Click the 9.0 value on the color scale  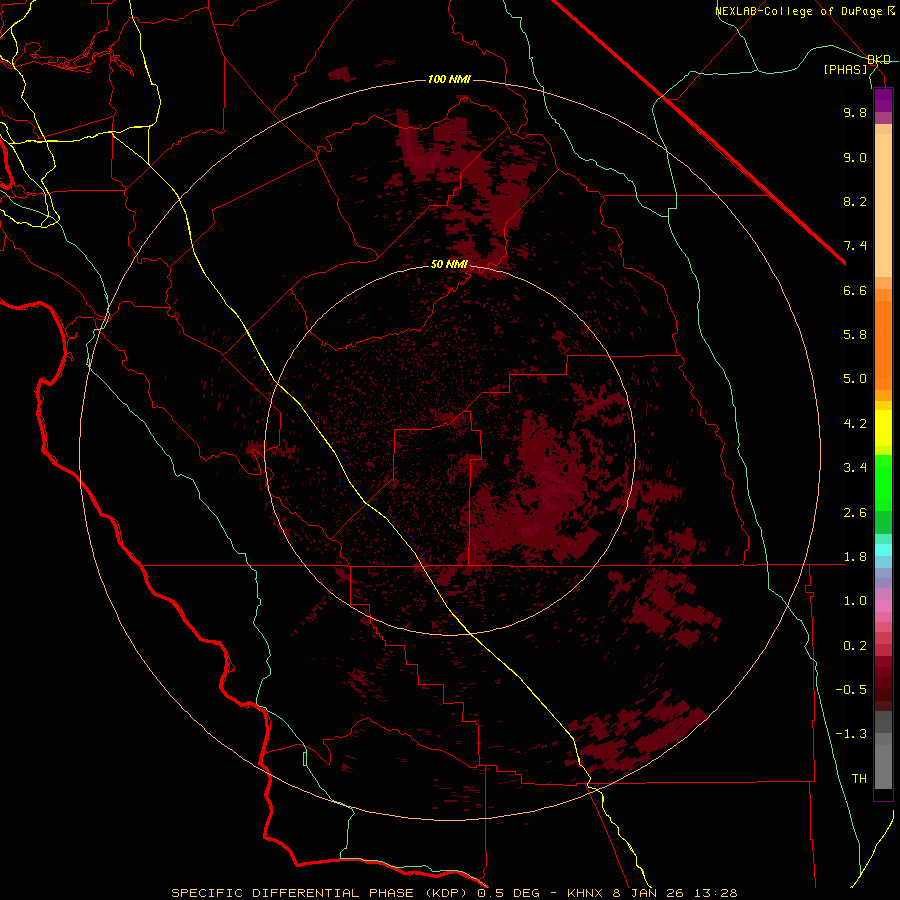tap(855, 157)
